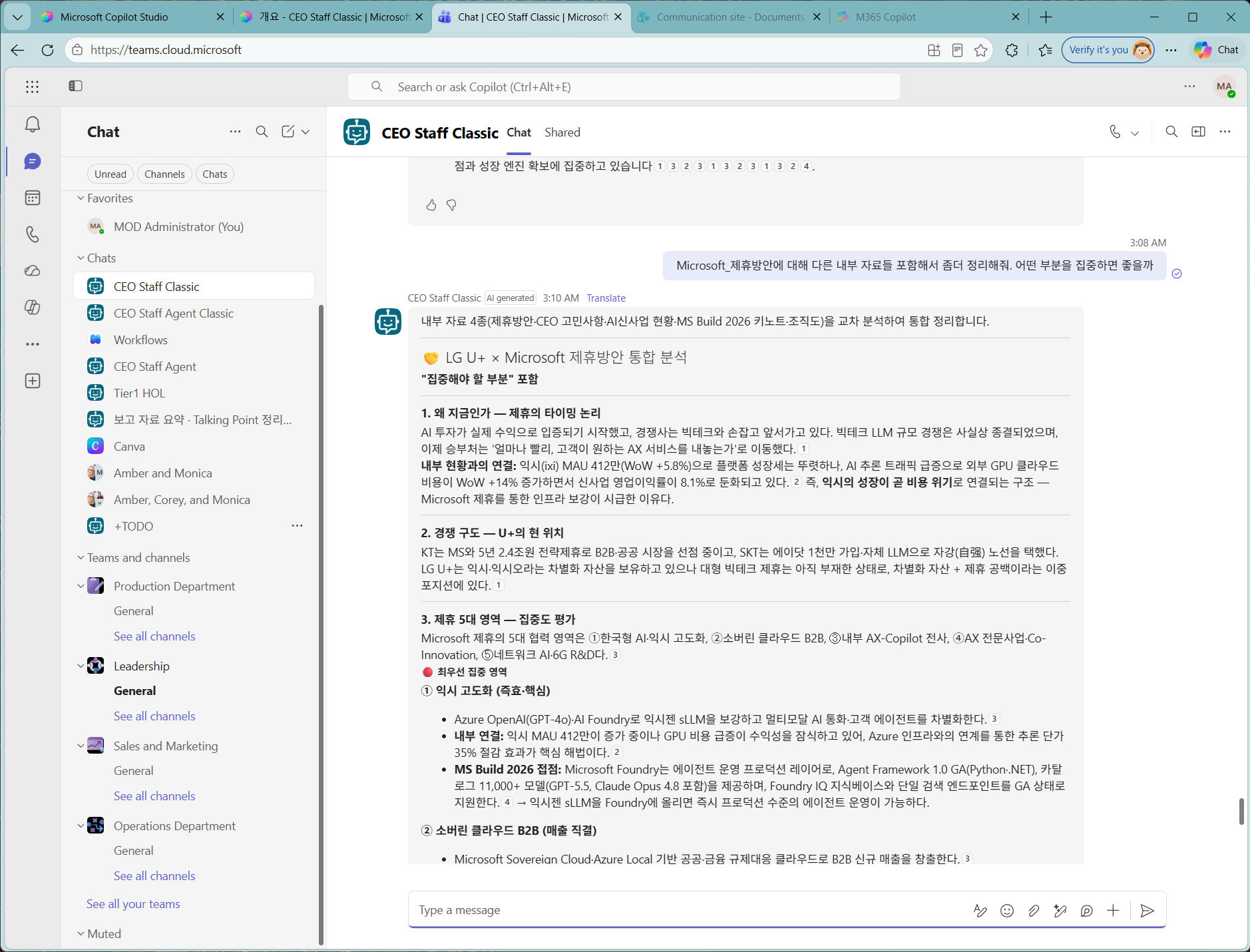The image size is (1250, 952).
Task: Switch to the Shared tab
Action: pyautogui.click(x=562, y=132)
